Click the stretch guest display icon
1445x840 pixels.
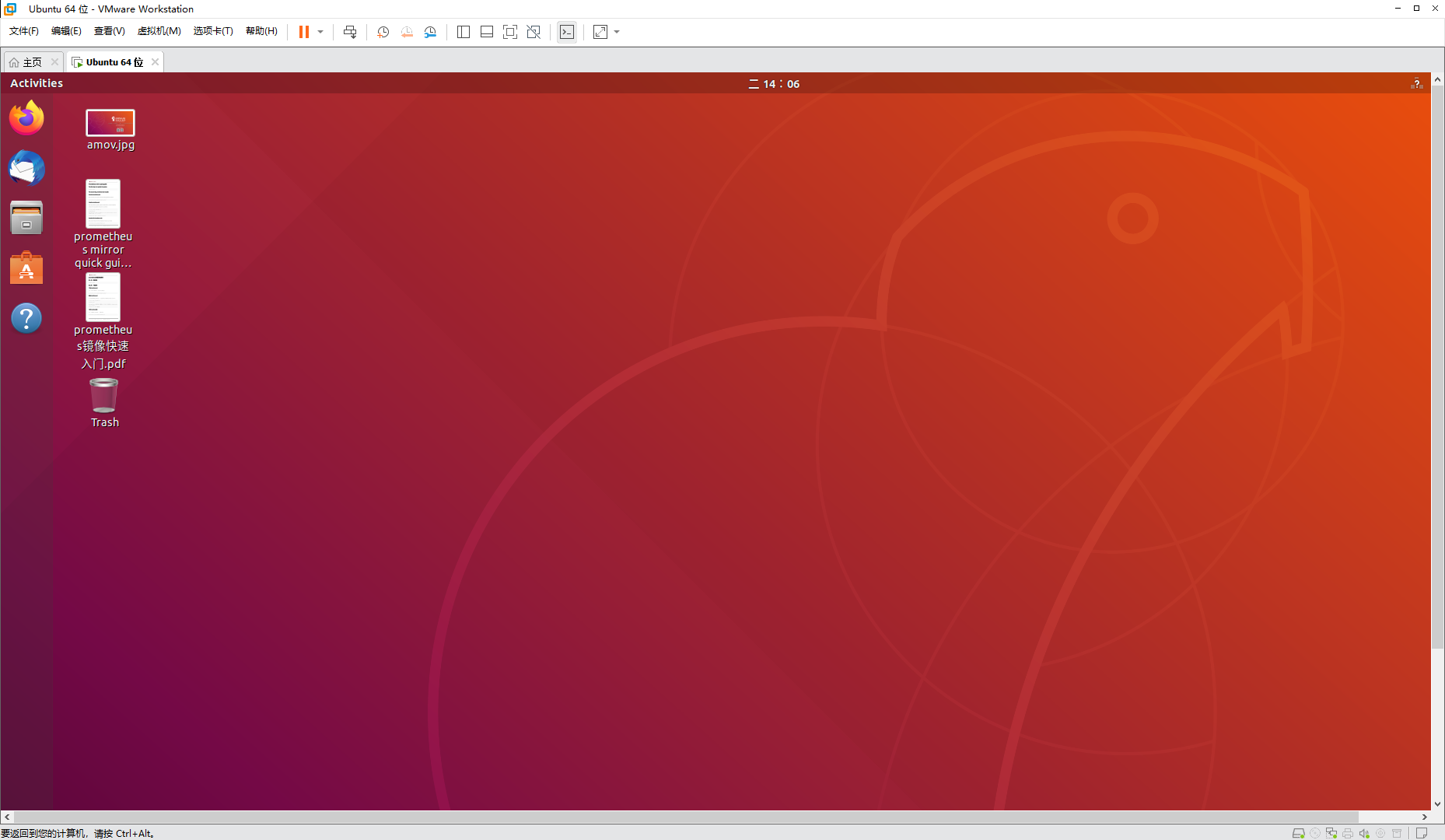(x=600, y=32)
